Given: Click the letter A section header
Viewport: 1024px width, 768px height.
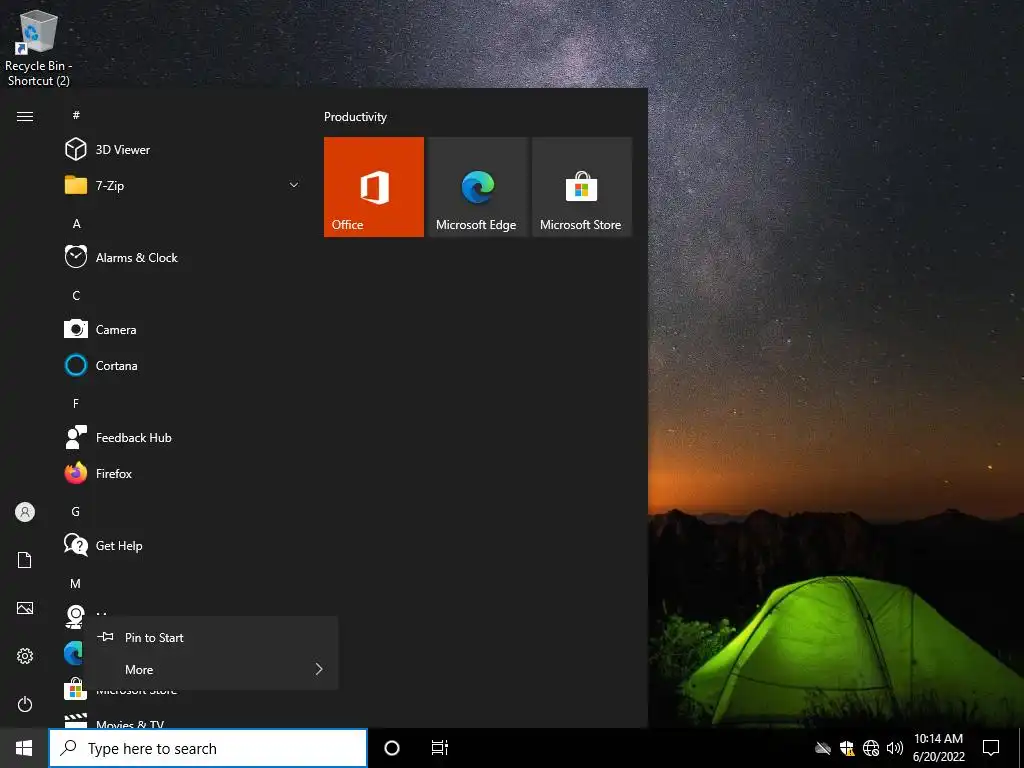Looking at the screenshot, I should (x=76, y=224).
